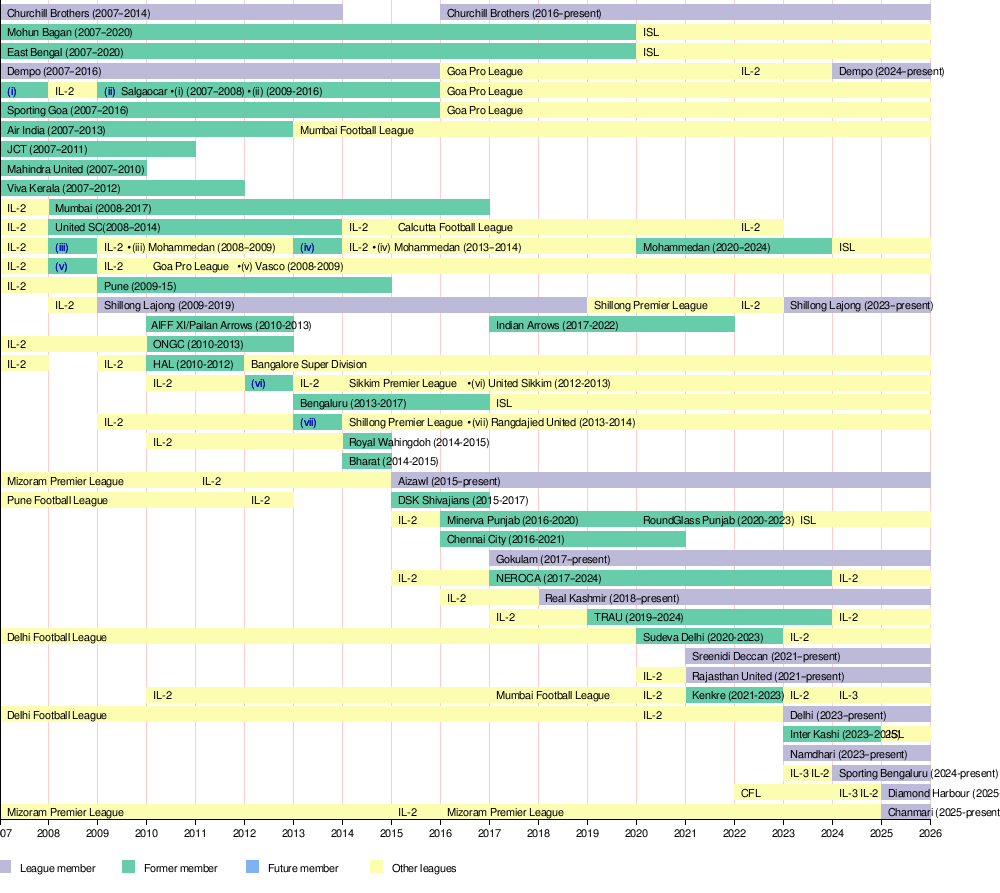
Task: Open the (v) Vasco footnote link
Action: [61, 267]
